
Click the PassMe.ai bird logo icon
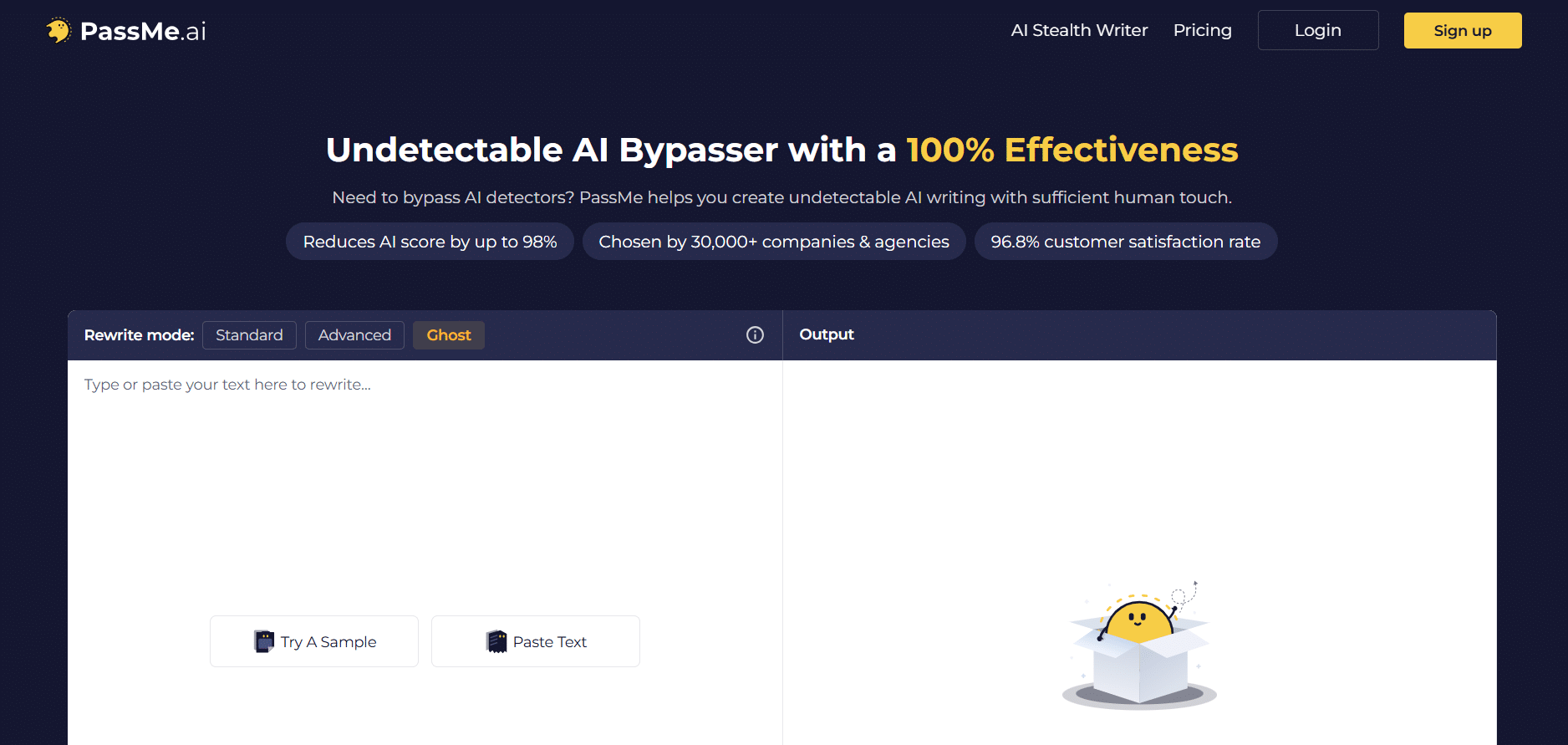pos(59,31)
